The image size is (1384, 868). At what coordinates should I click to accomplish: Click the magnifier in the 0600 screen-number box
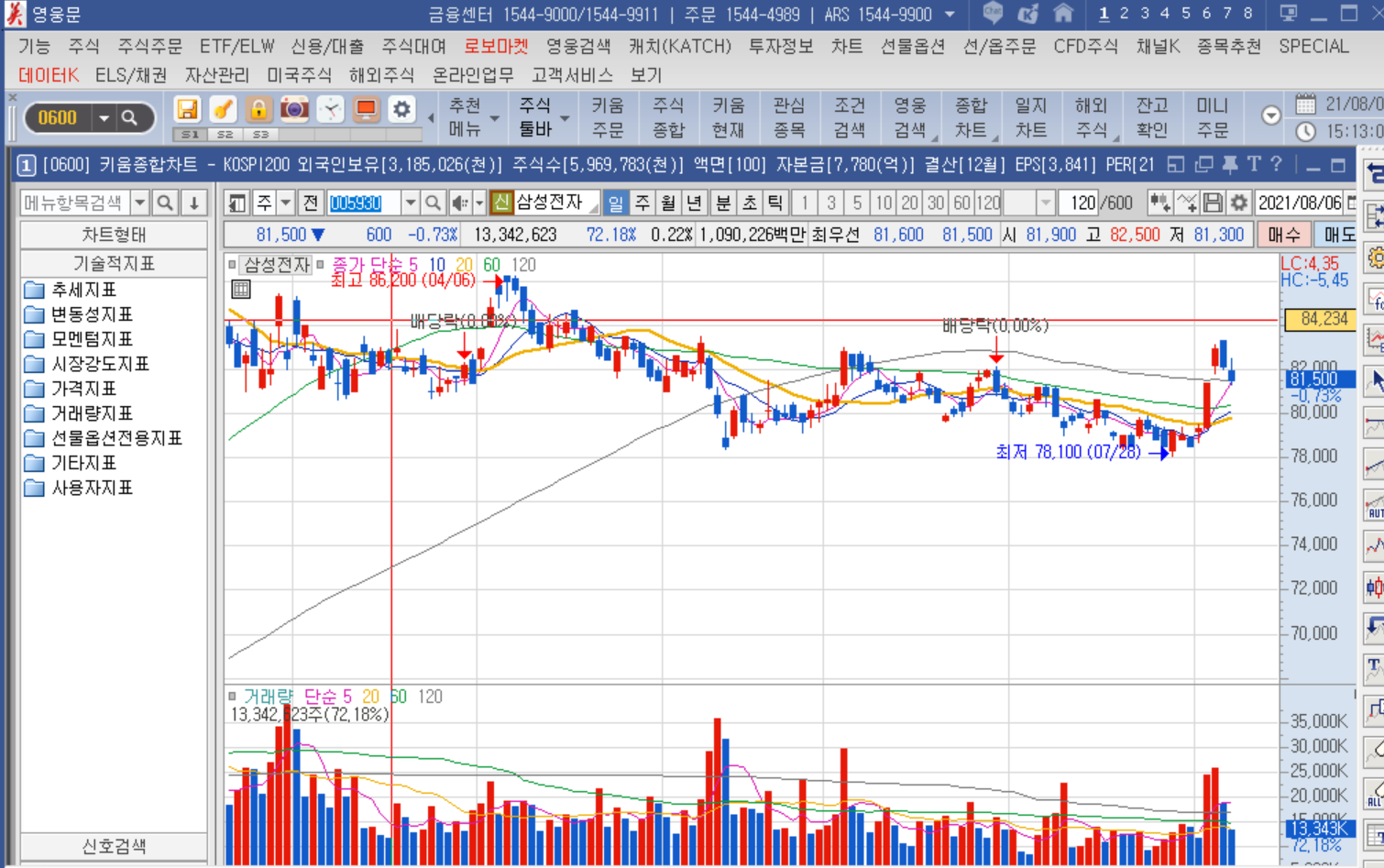[x=129, y=117]
